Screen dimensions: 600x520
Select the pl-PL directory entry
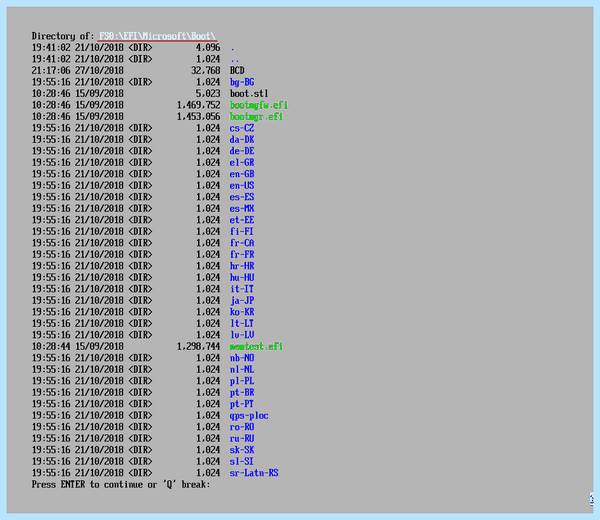[242, 381]
